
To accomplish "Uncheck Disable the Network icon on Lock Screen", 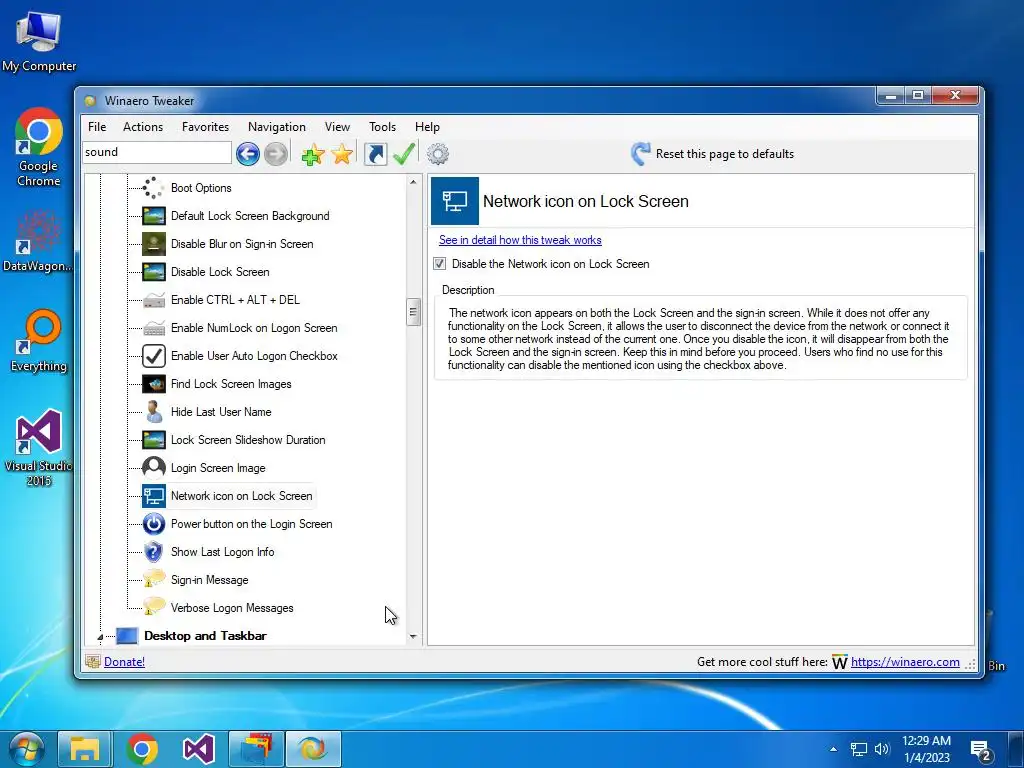I will (440, 264).
